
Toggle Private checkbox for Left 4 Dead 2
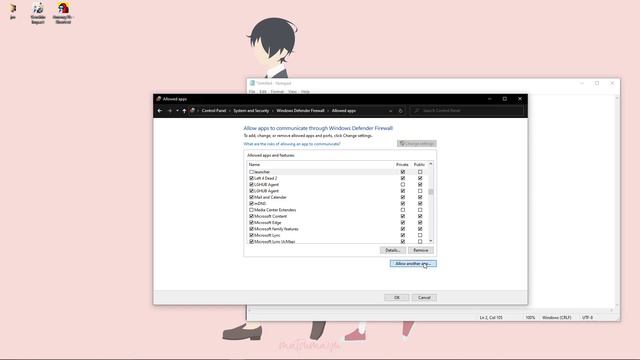click(x=403, y=178)
